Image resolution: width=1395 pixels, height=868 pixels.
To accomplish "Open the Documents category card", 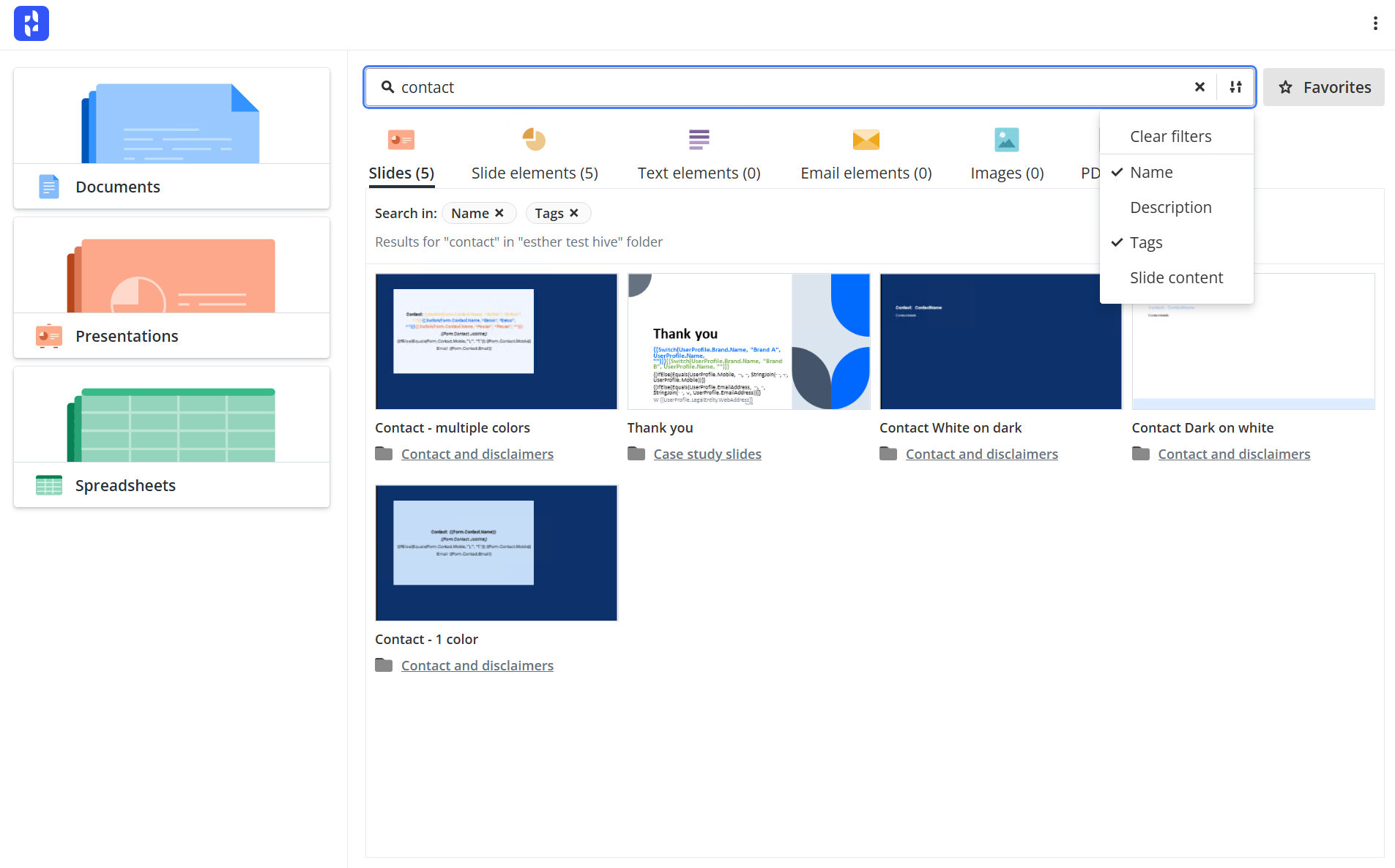I will pyautogui.click(x=171, y=138).
